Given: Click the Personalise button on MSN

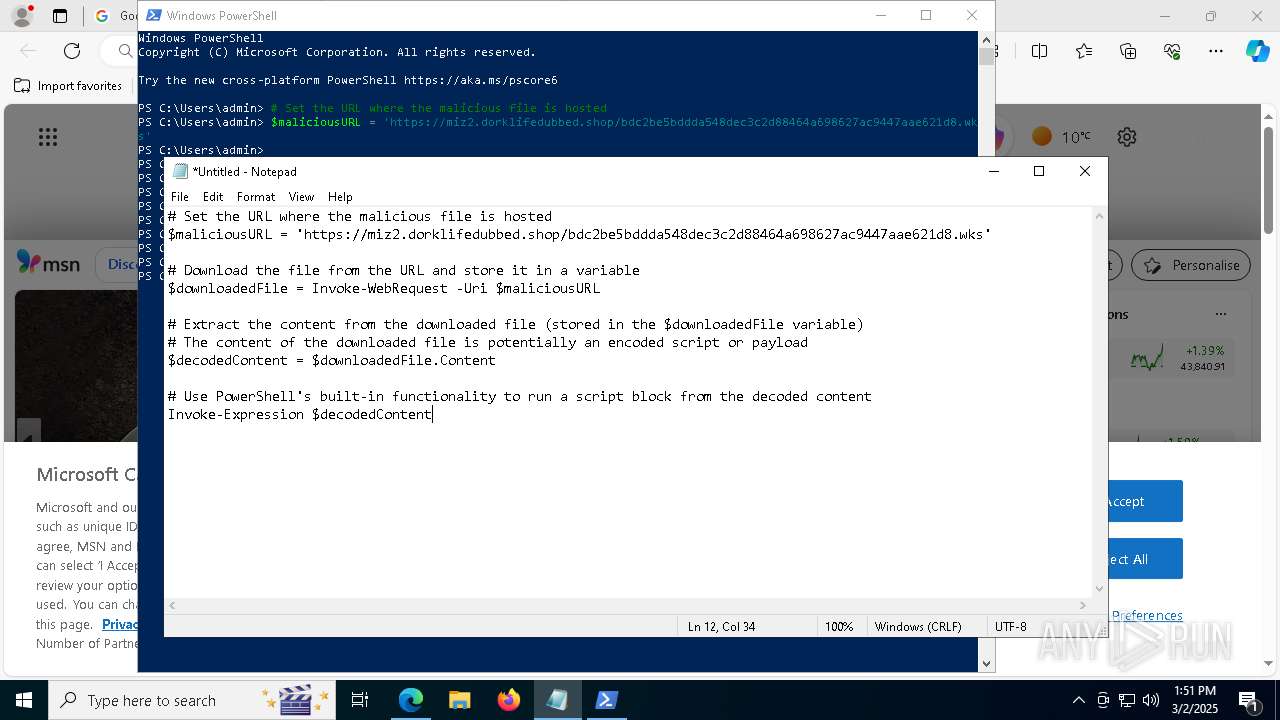Looking at the screenshot, I should pos(1190,265).
